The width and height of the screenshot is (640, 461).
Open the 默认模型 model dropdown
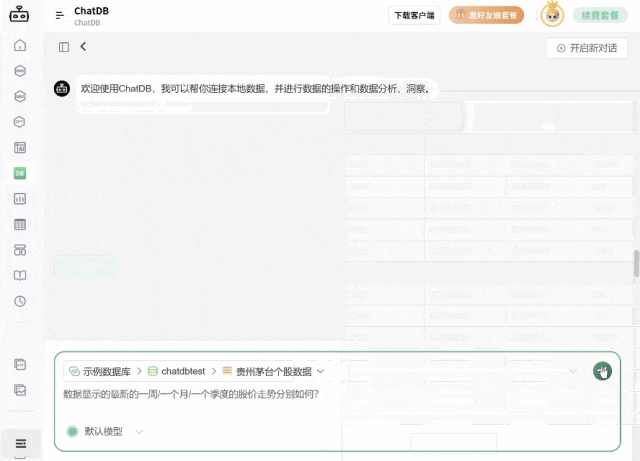coord(104,431)
